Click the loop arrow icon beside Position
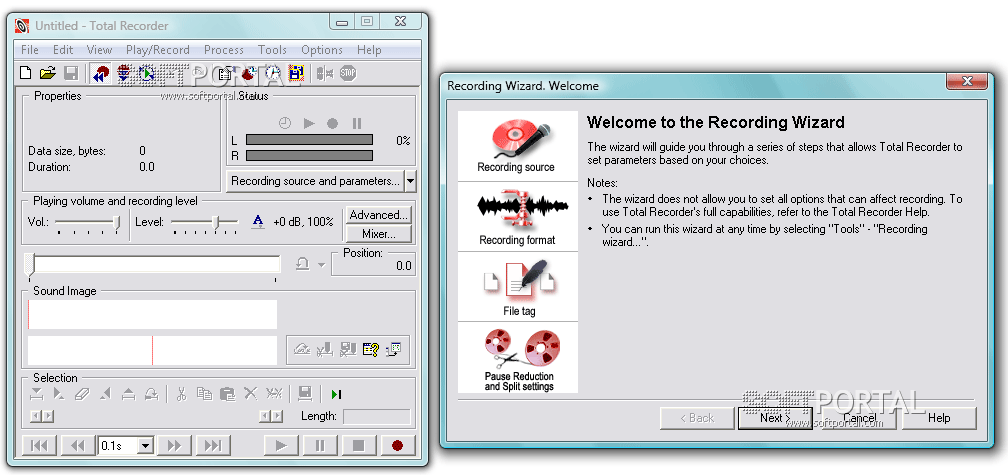The image size is (1008, 475). pyautogui.click(x=303, y=264)
